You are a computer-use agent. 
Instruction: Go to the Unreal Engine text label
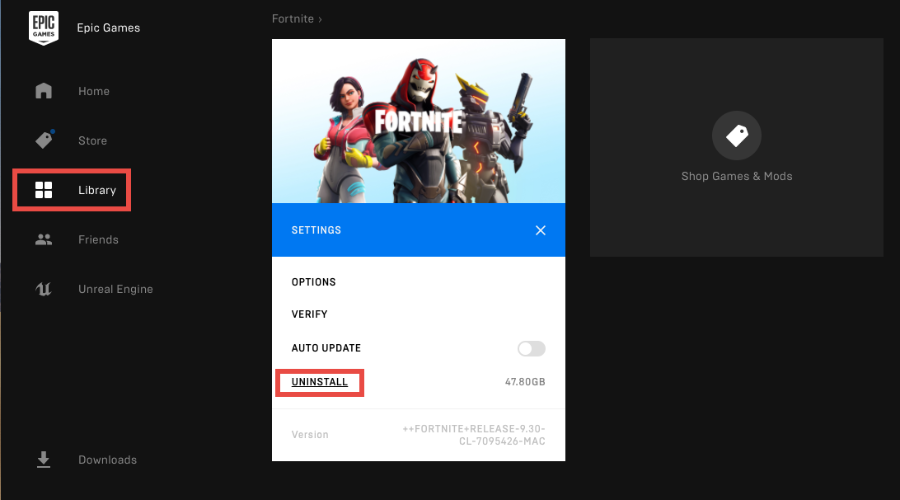pos(115,289)
